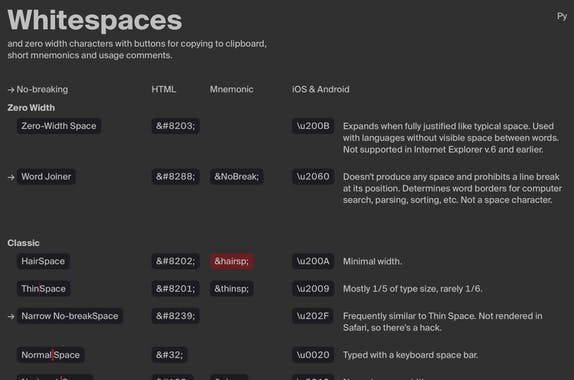Copy the Zero-Width Space character
574x380 pixels.
[x=59, y=126]
